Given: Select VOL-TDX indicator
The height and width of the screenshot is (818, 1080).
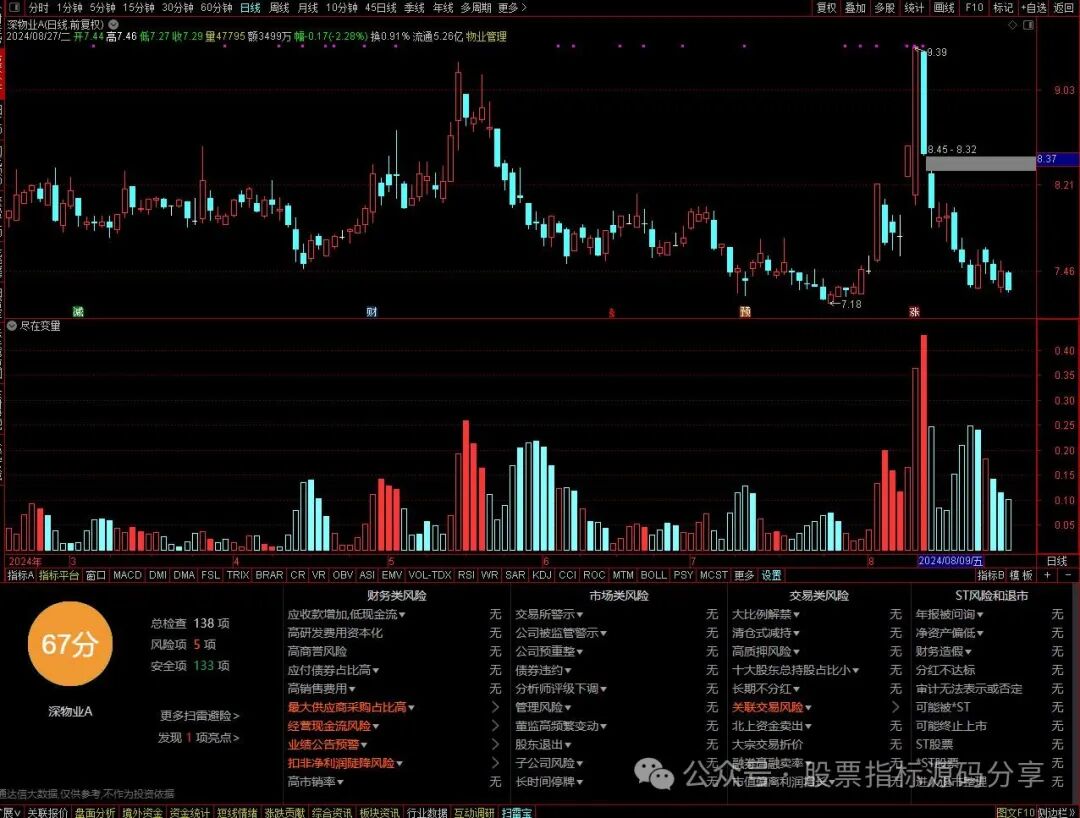Looking at the screenshot, I should click(x=430, y=575).
